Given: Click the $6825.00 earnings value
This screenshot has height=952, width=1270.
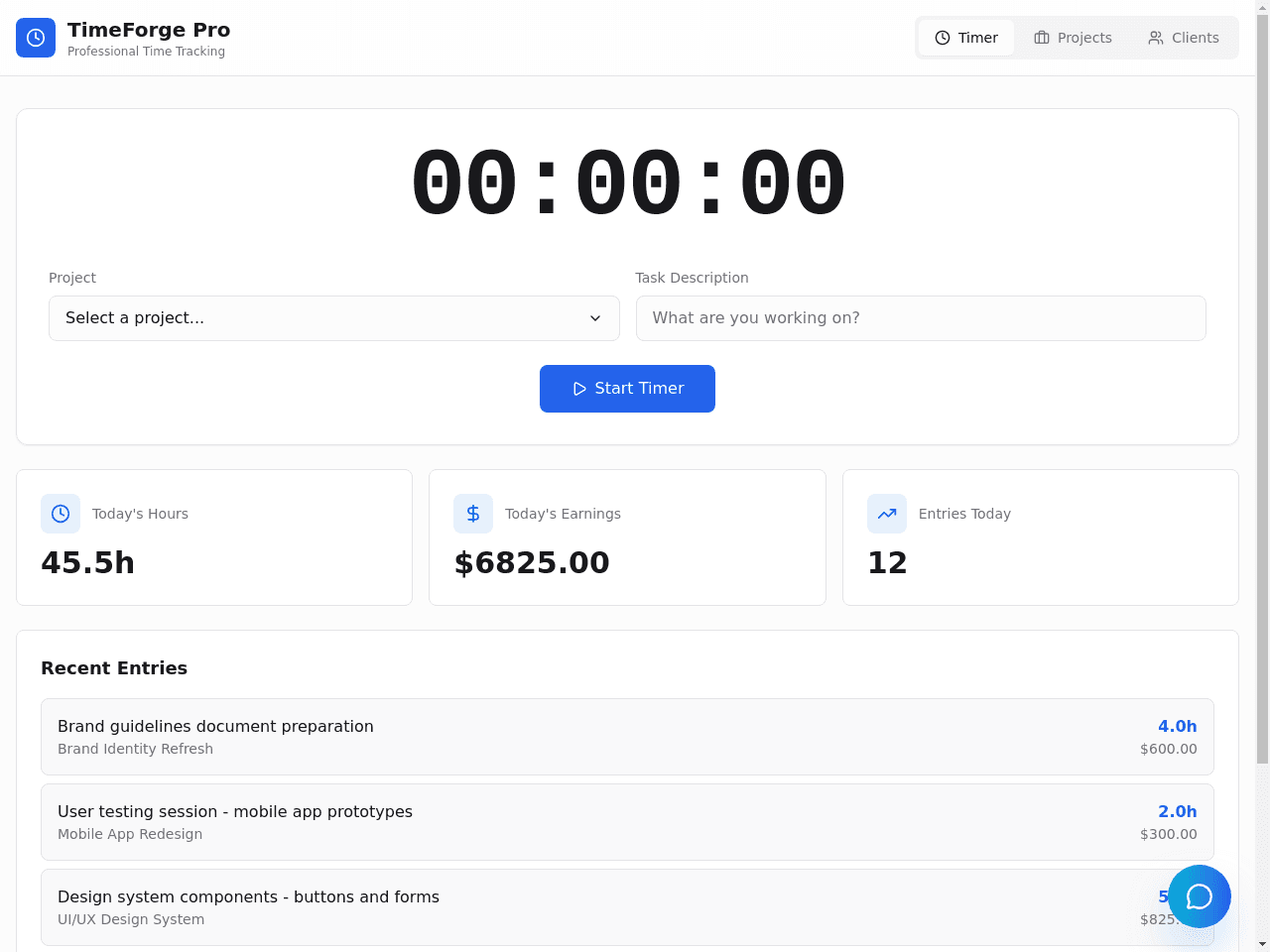Looking at the screenshot, I should (x=532, y=562).
